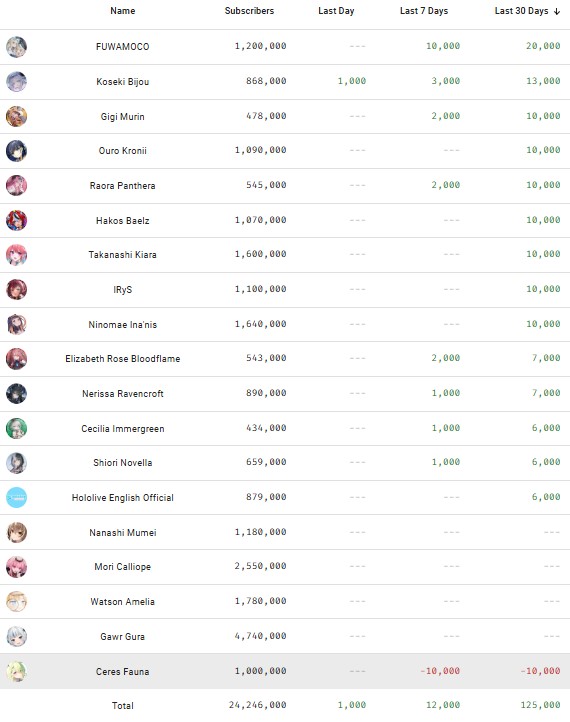
Task: Click Ouro Kronii's avatar thumbnail
Action: (16, 151)
